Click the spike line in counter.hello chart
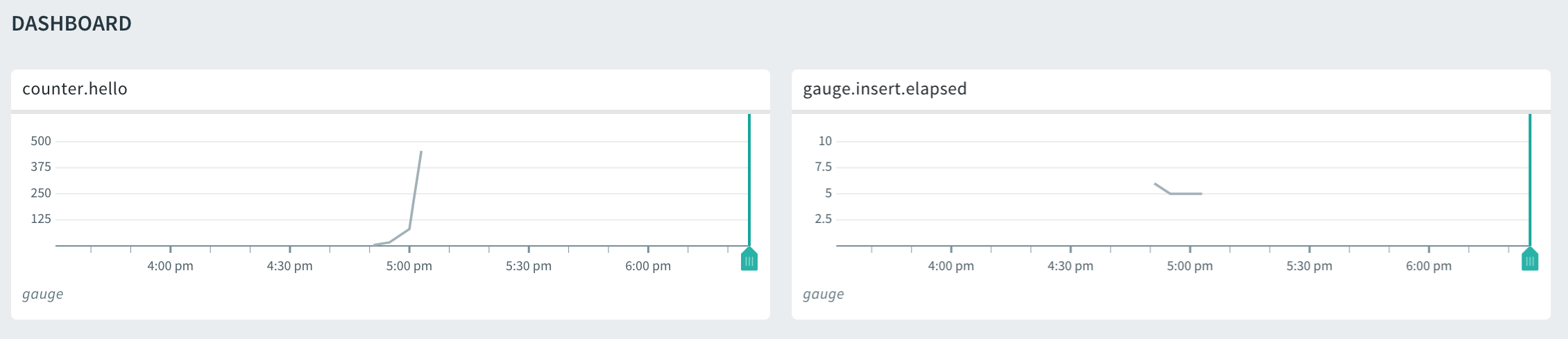 point(416,190)
